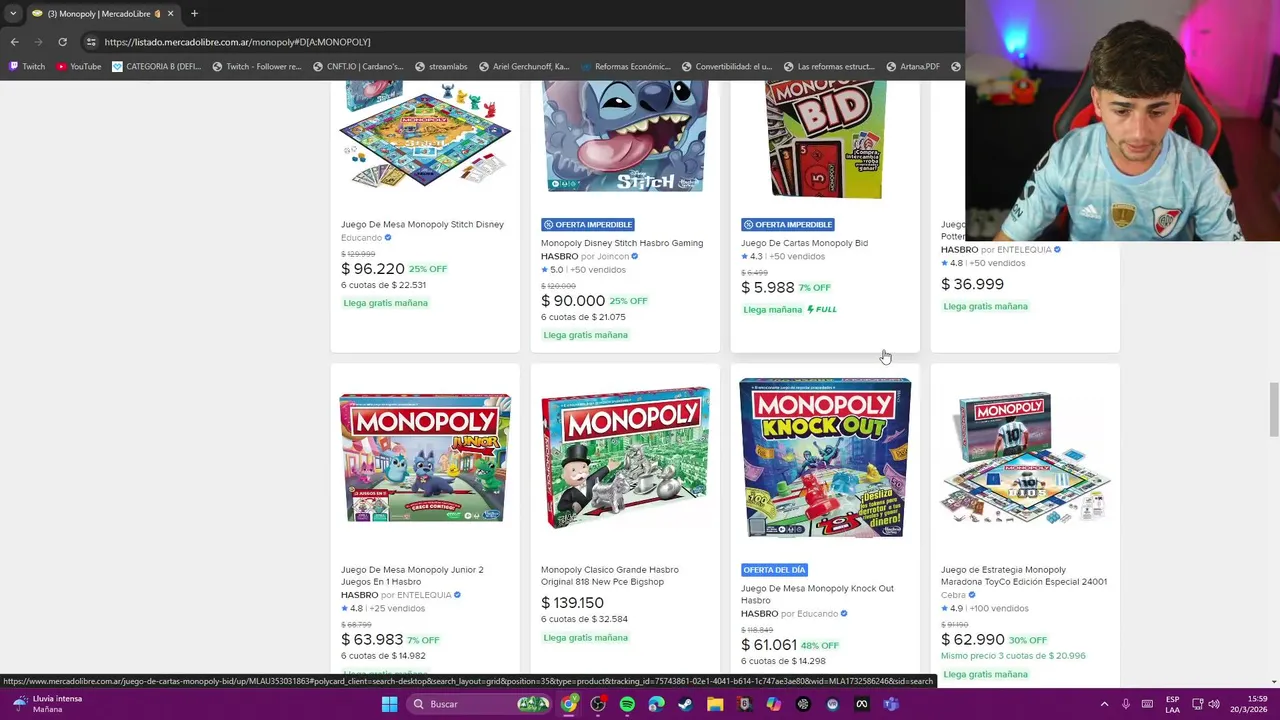This screenshot has height=720, width=1280.
Task: Click the $ 61.061 price
Action: tap(768, 645)
